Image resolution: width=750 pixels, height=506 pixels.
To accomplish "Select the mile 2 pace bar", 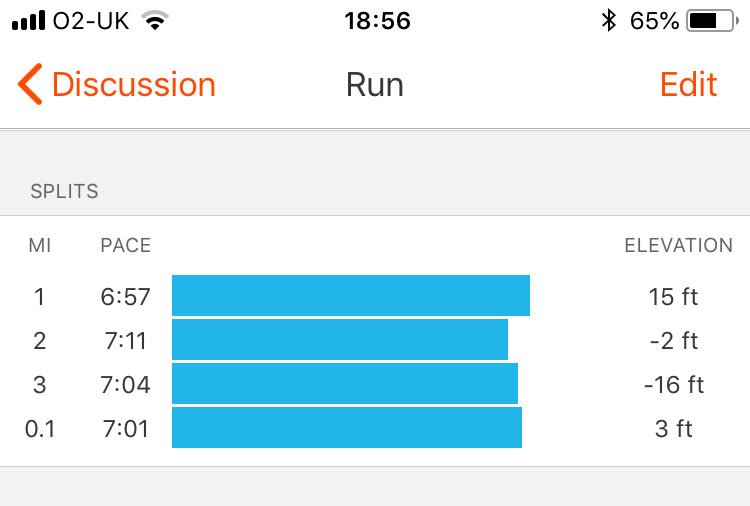I will (340, 340).
